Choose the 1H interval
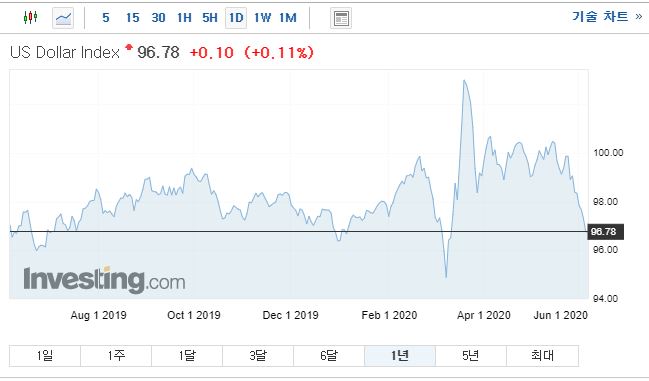649x381 pixels. click(184, 18)
